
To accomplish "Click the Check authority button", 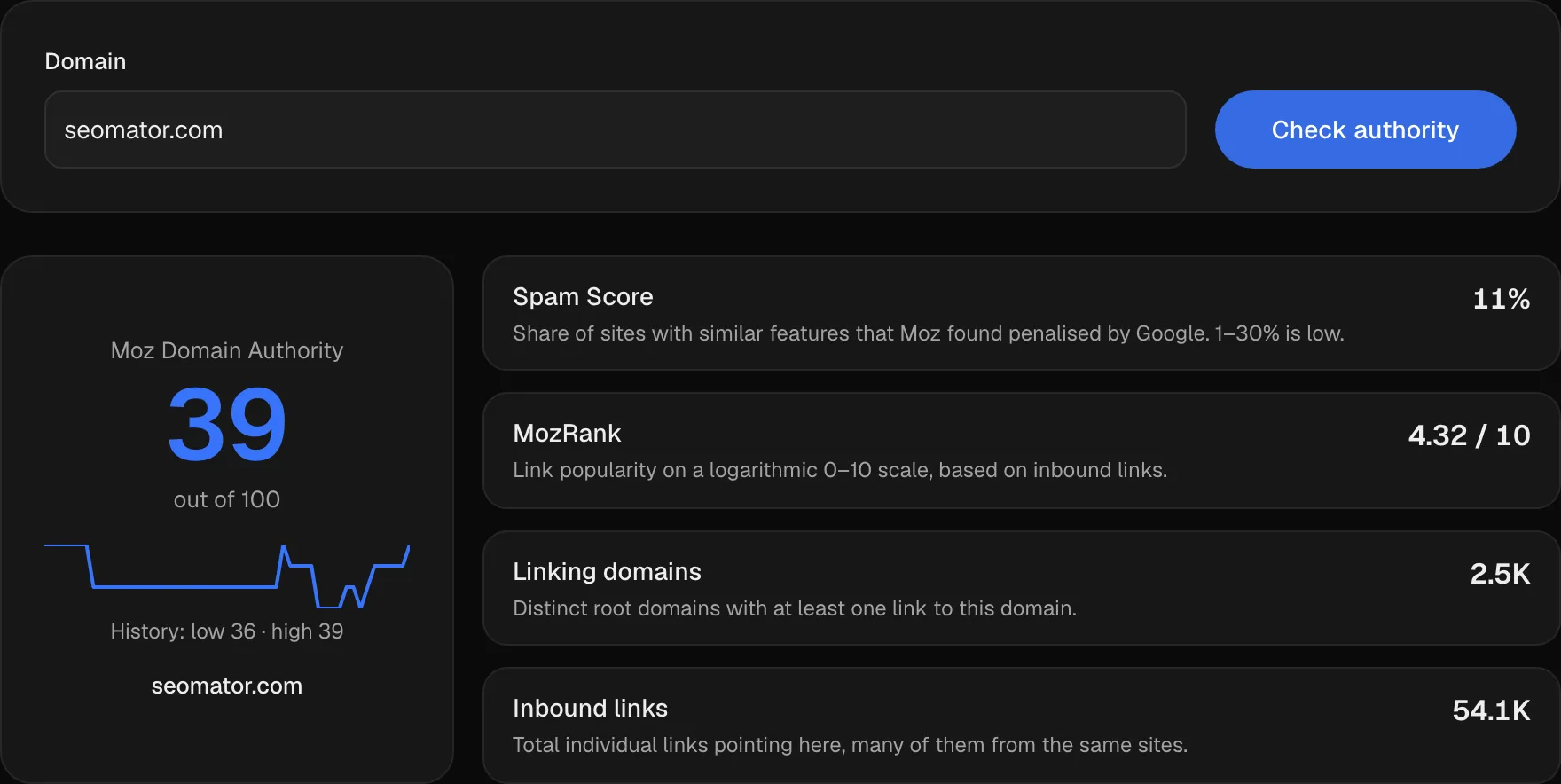I will pyautogui.click(x=1365, y=129).
